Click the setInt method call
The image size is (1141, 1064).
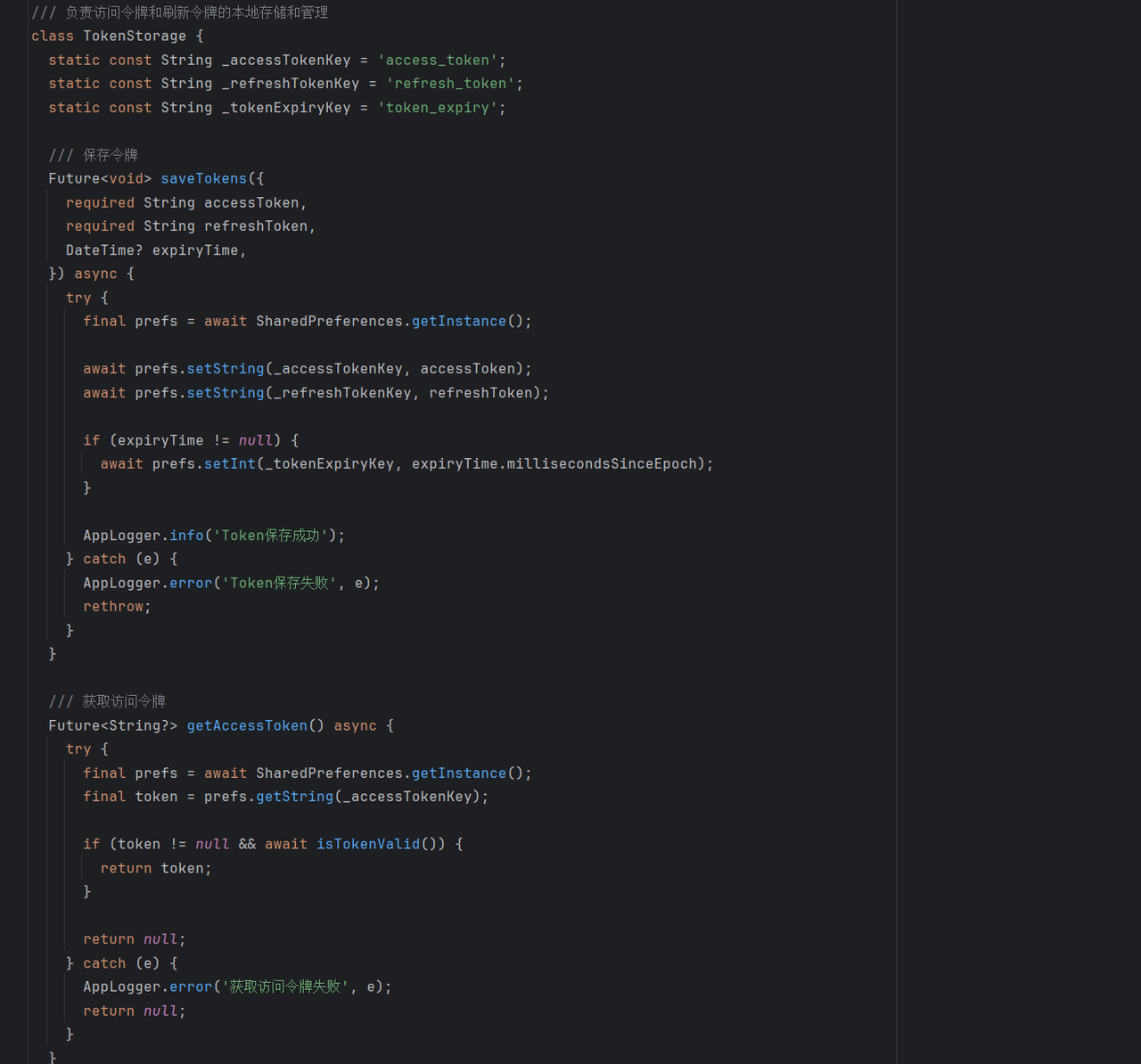point(230,463)
